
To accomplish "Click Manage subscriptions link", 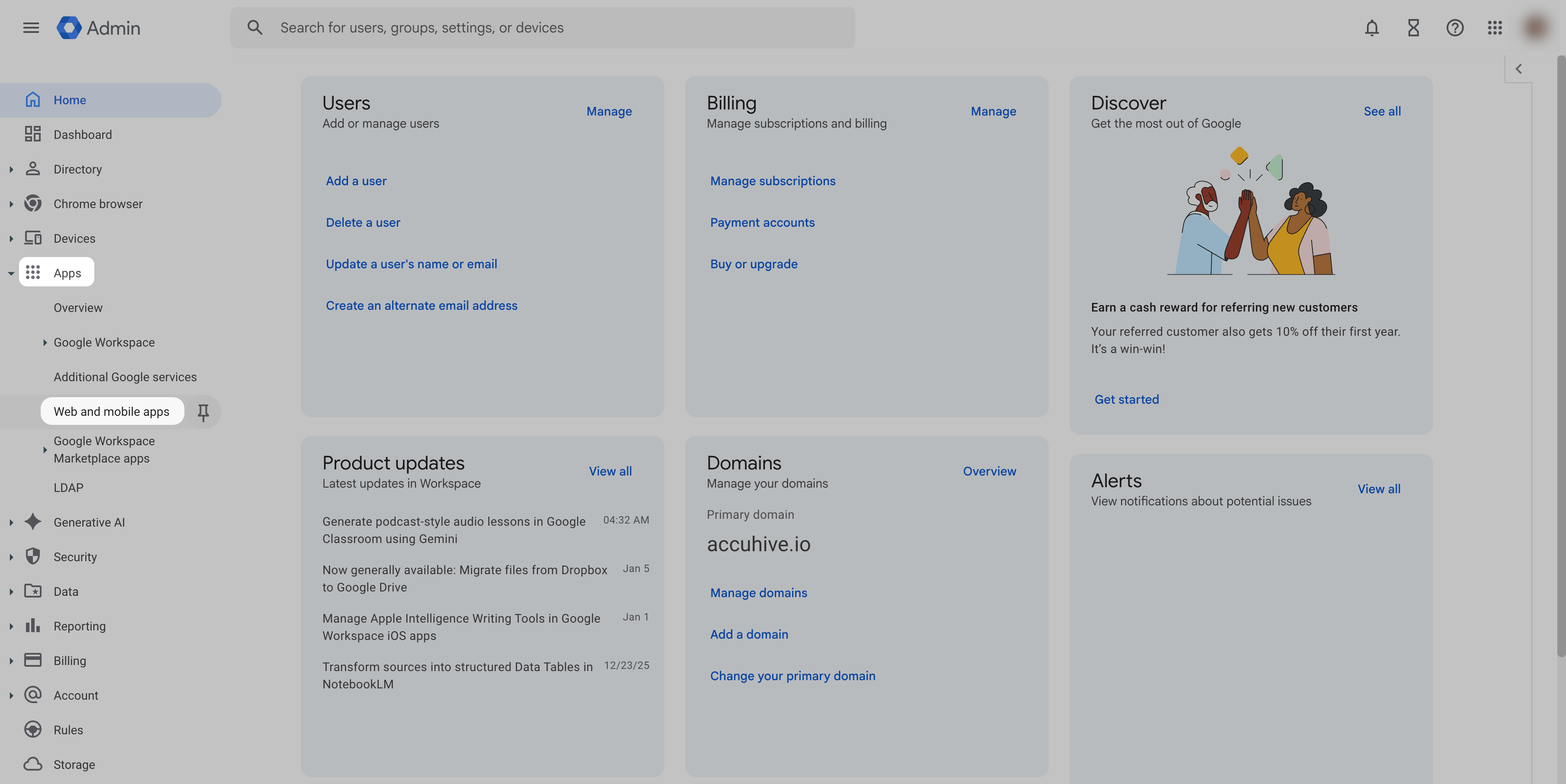I will click(x=773, y=180).
